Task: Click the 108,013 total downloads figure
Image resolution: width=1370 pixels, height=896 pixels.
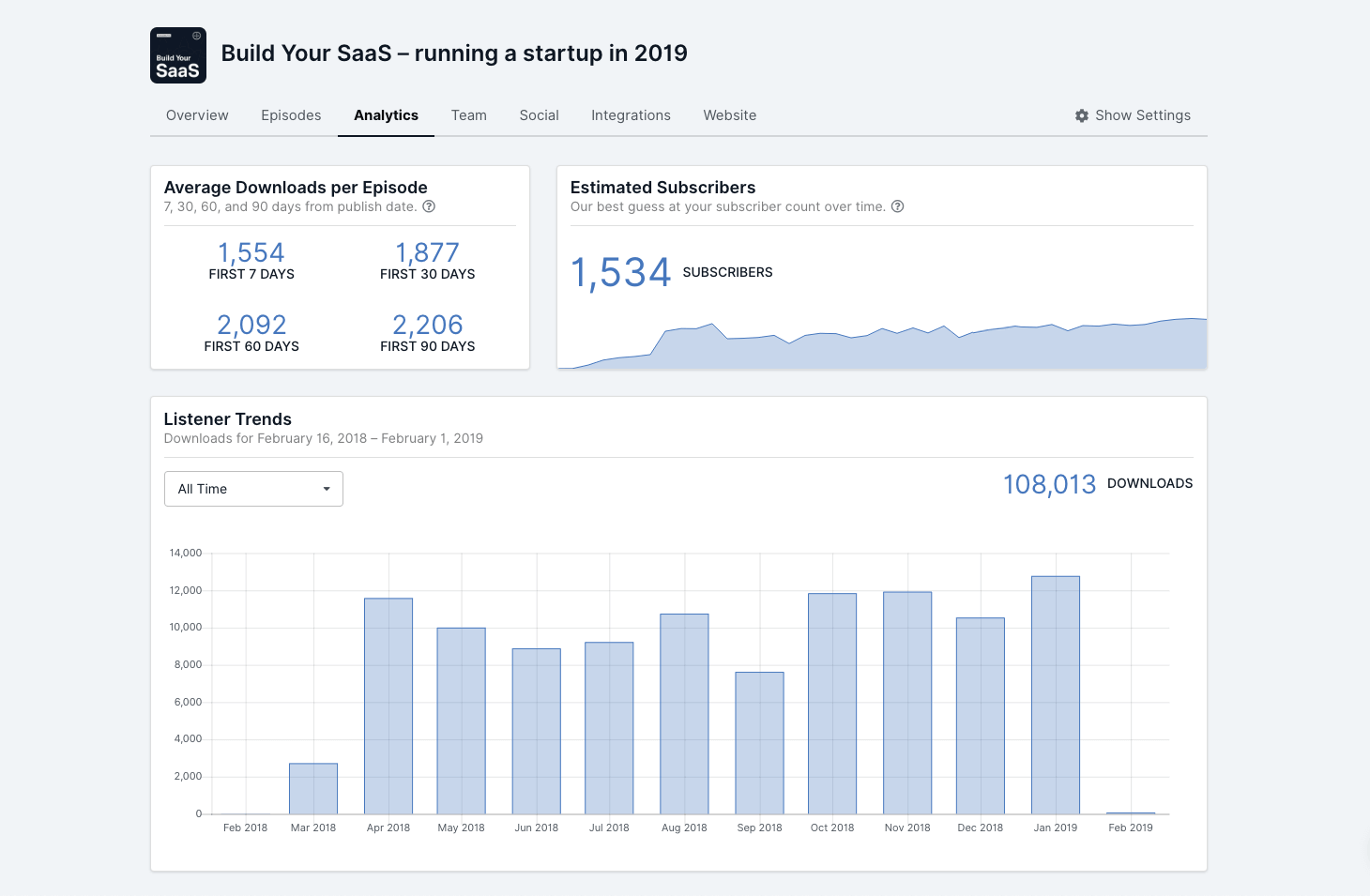Action: pos(1049,484)
